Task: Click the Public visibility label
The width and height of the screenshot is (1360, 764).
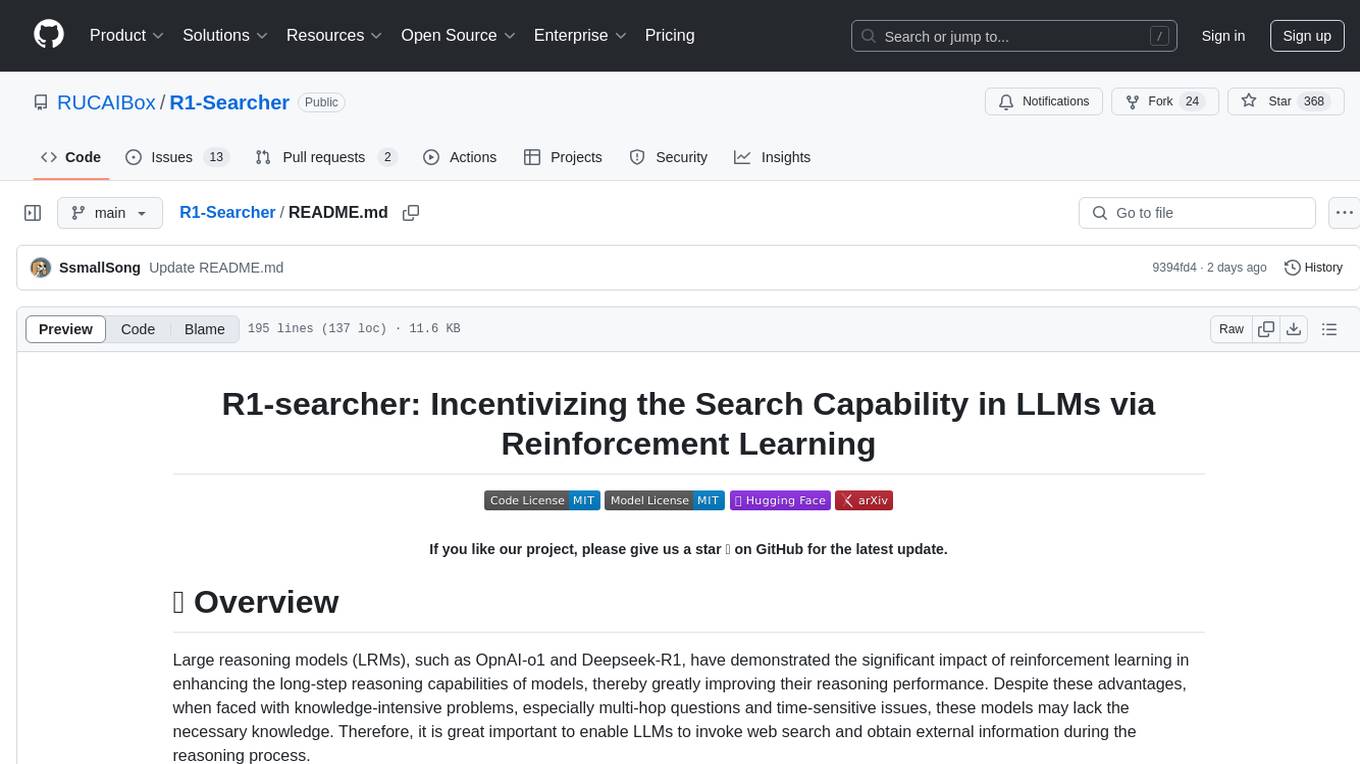Action: pyautogui.click(x=321, y=102)
